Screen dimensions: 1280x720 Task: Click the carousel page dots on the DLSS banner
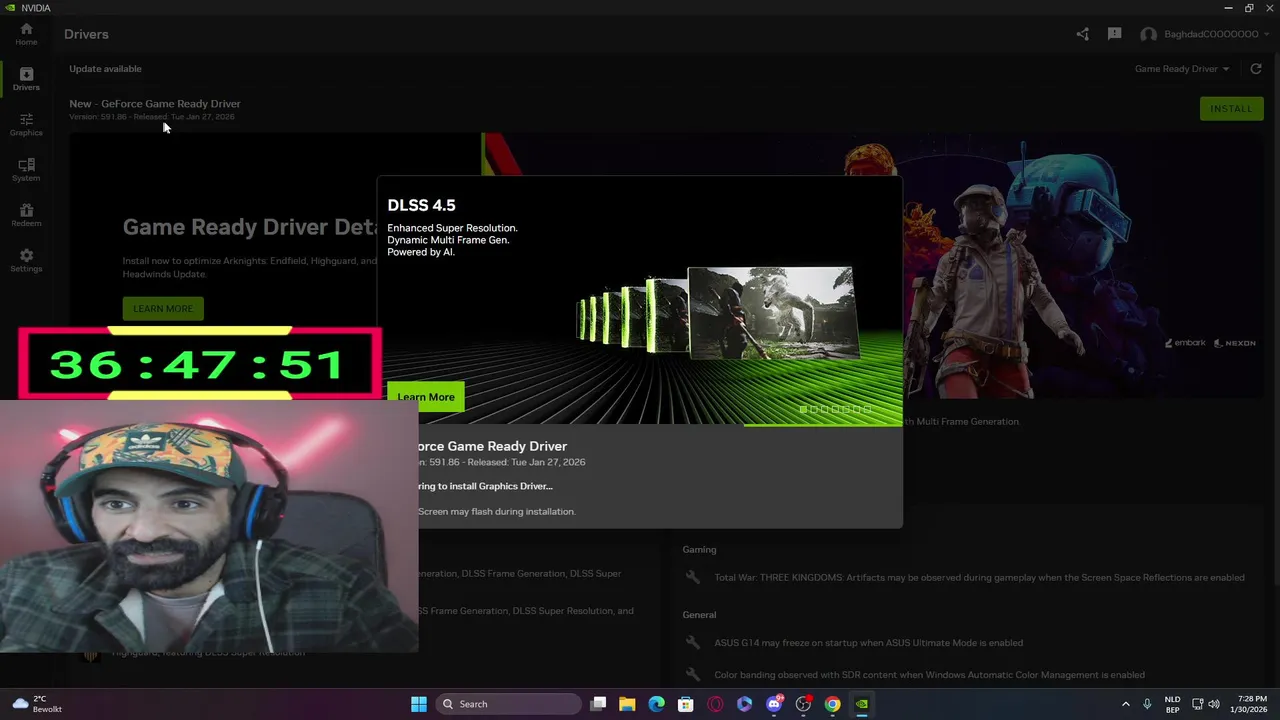point(833,409)
